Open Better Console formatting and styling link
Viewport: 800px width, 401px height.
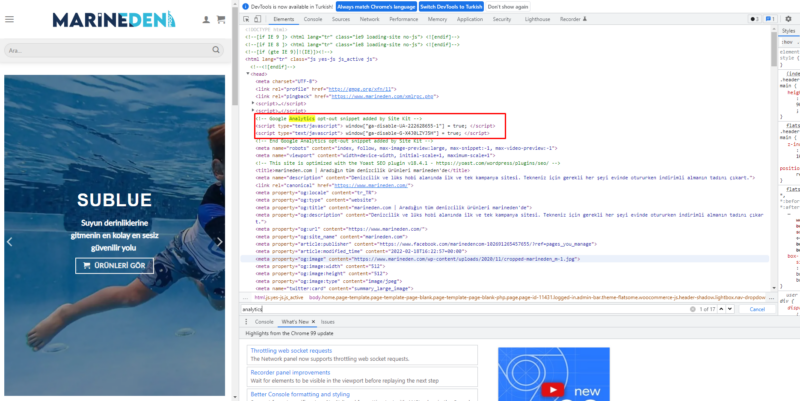(x=300, y=394)
